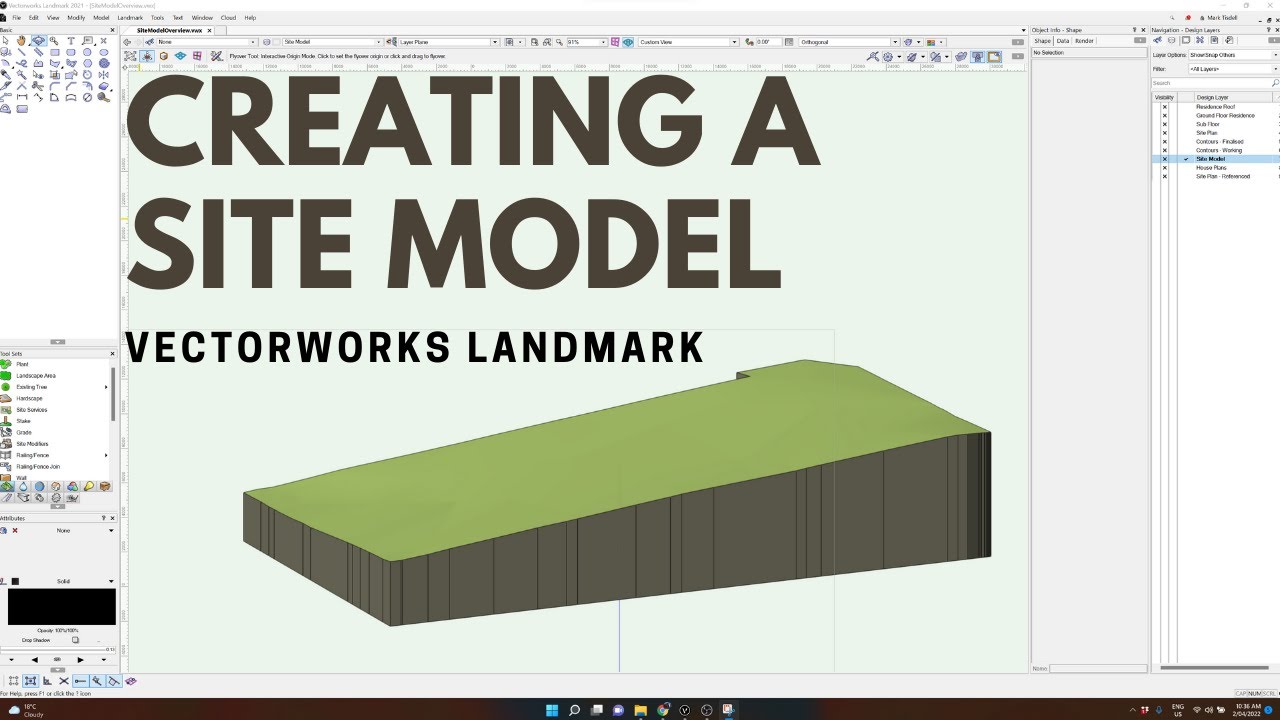Open the active class dropdown showing None
1280x720 pixels.
[x=205, y=42]
